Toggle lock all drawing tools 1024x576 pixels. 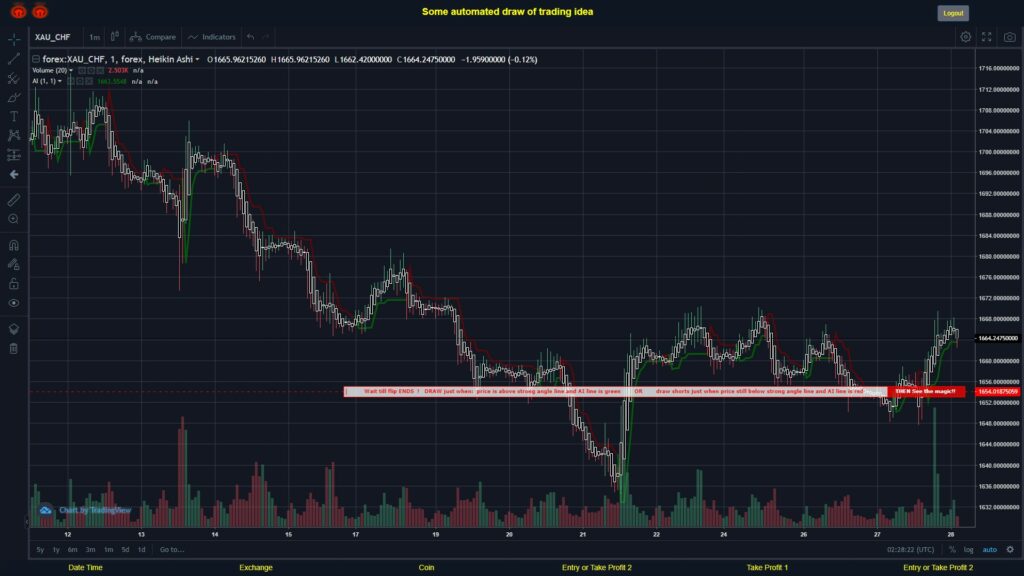(x=14, y=283)
